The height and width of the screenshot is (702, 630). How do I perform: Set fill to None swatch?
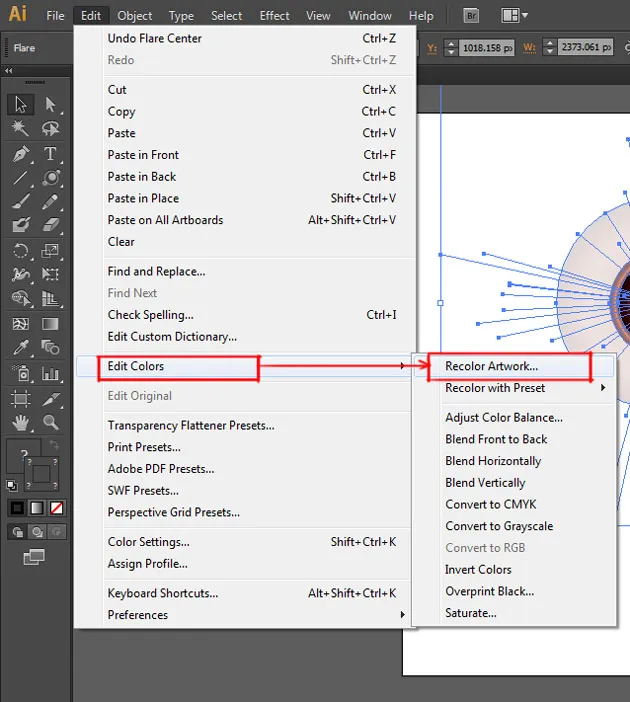pyautogui.click(x=57, y=508)
